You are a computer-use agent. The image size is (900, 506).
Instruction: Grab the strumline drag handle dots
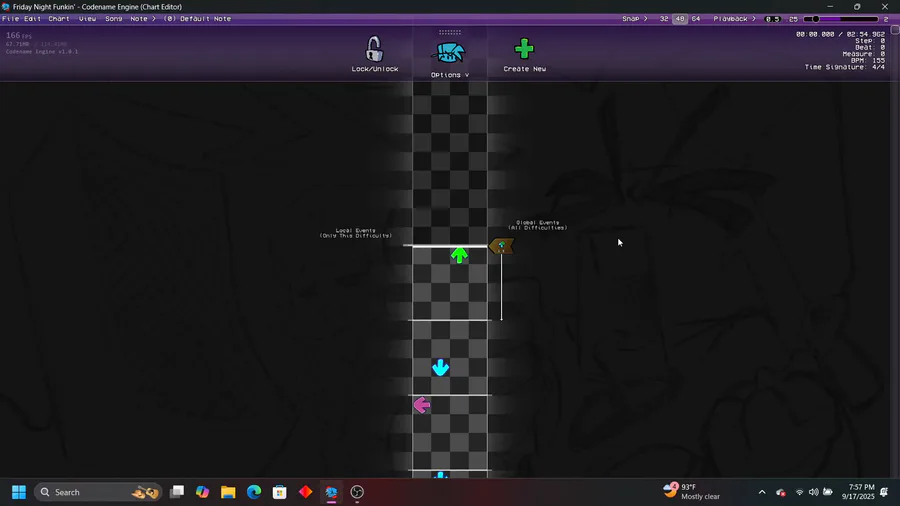pos(450,32)
